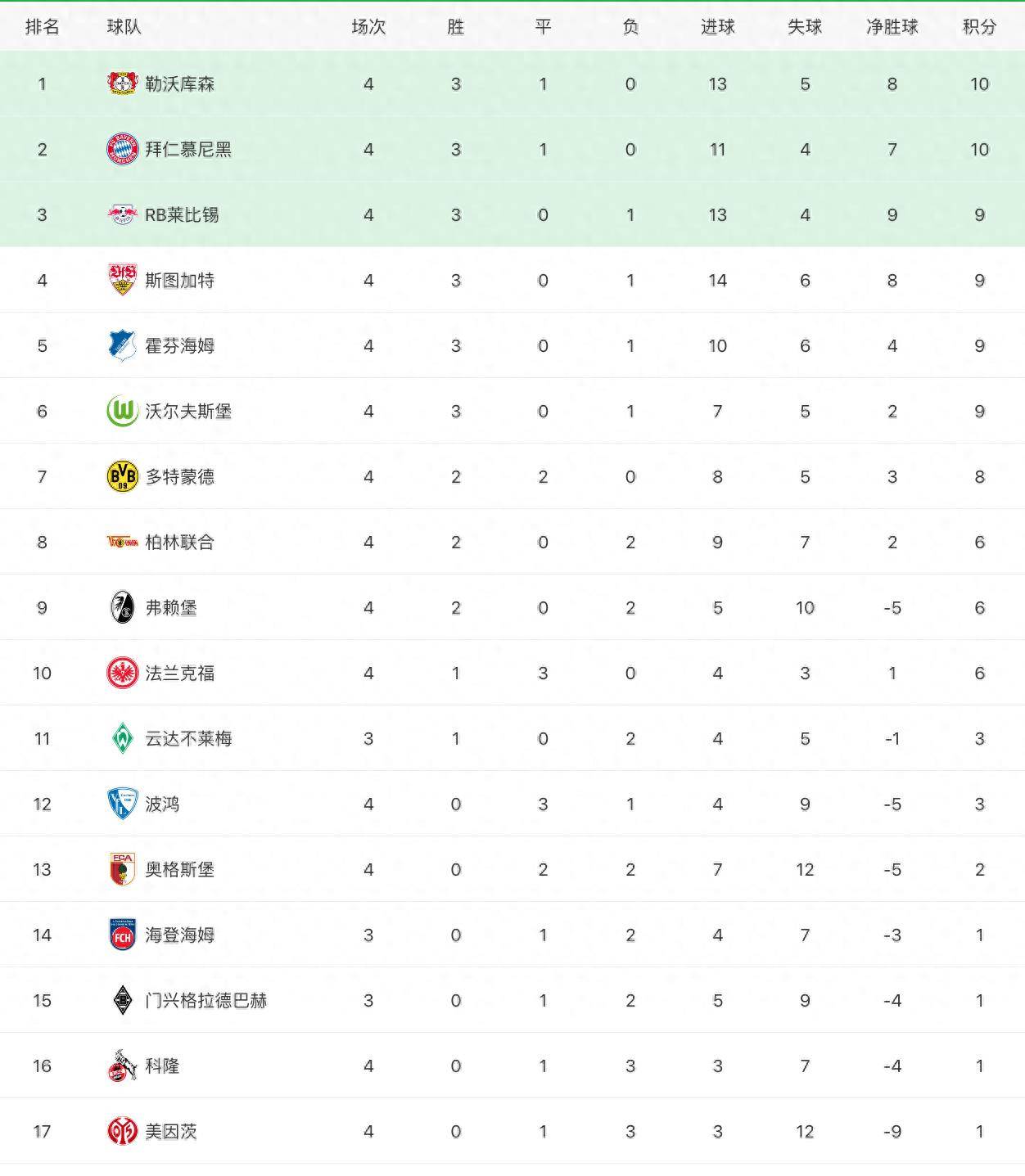Screen dimensions: 1025x1176
Task: Select the 排名 ranking column header
Action: pos(43,27)
